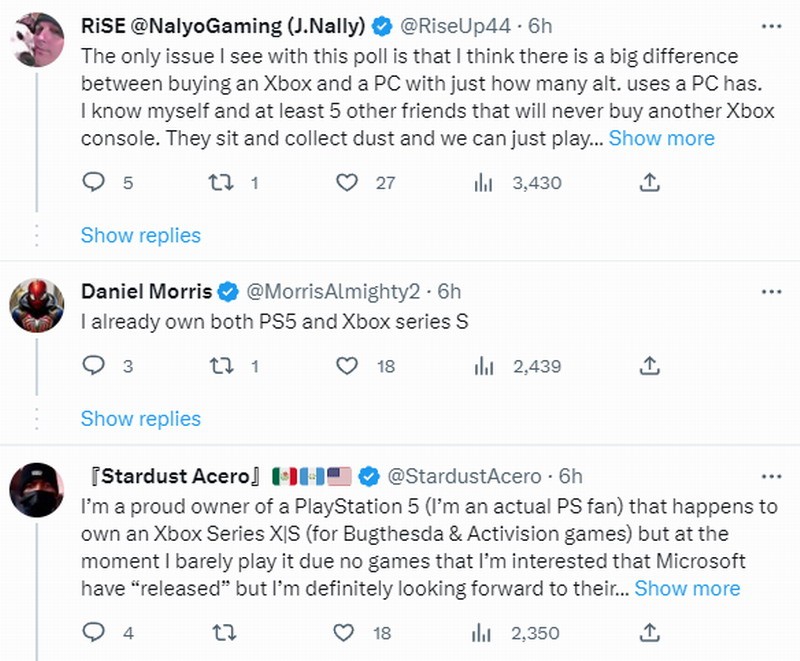Retweet Stardust Acero's post

(x=226, y=632)
